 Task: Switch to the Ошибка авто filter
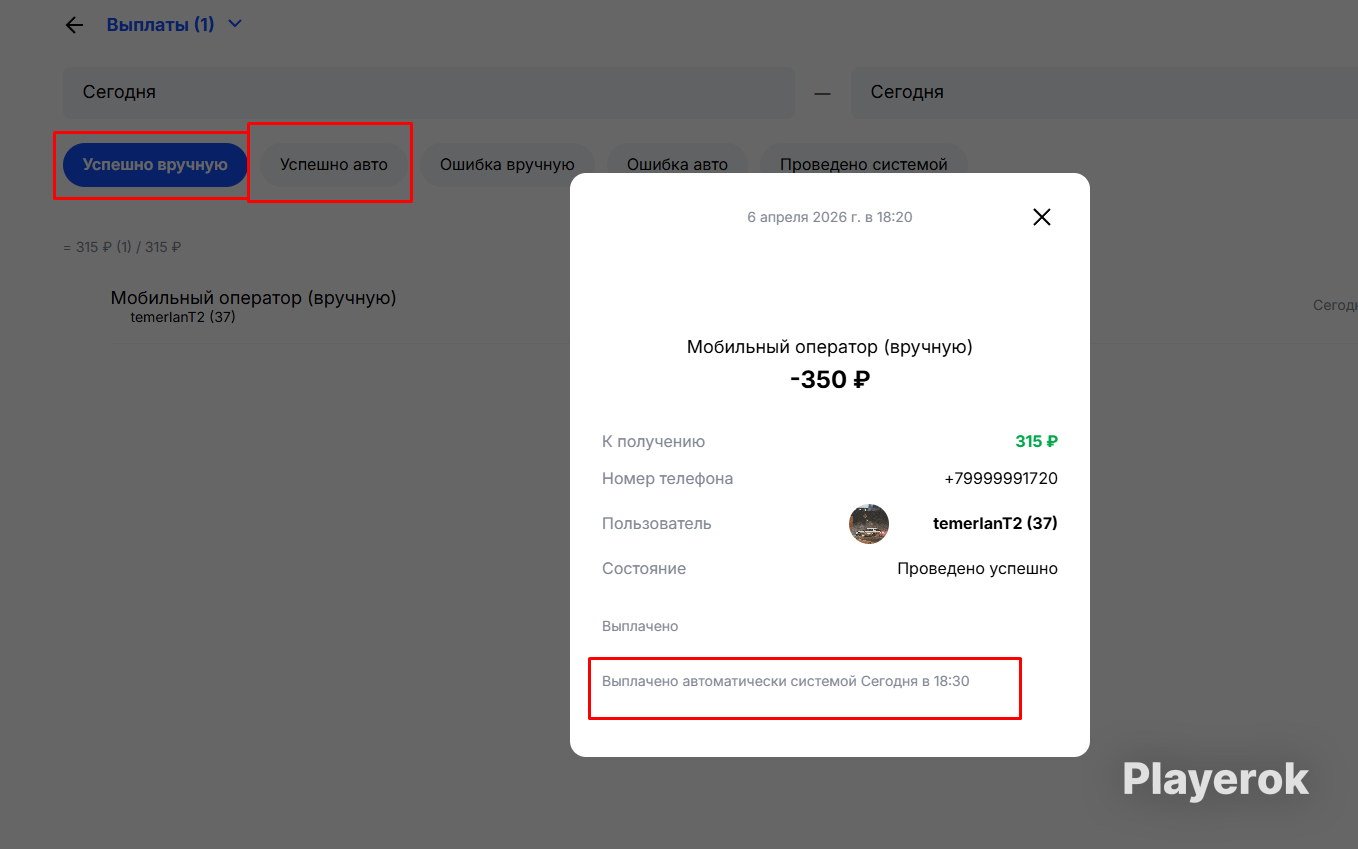coord(677,165)
